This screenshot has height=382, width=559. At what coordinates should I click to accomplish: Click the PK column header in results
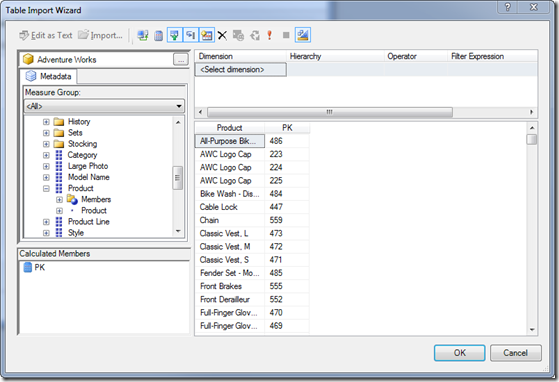click(287, 128)
